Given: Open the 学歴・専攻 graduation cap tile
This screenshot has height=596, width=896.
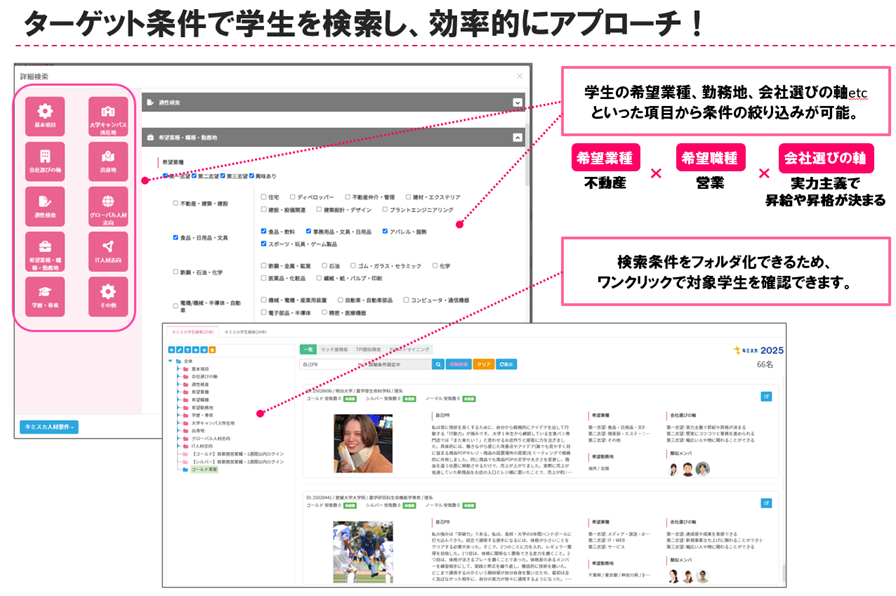Looking at the screenshot, I should point(45,297).
